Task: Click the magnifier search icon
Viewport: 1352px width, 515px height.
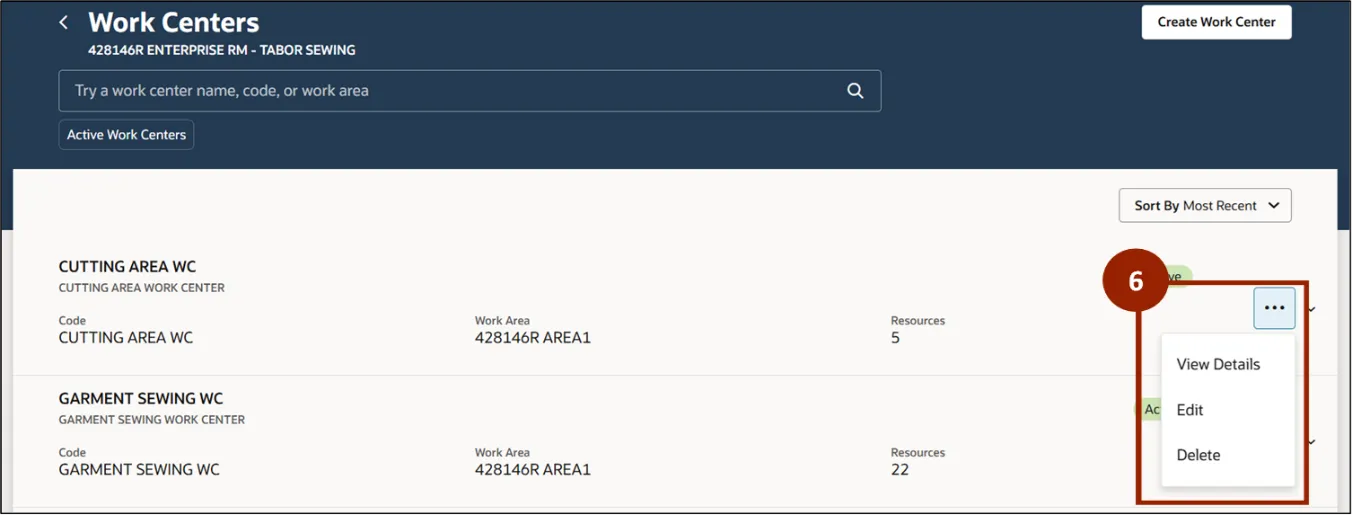Action: (x=855, y=90)
